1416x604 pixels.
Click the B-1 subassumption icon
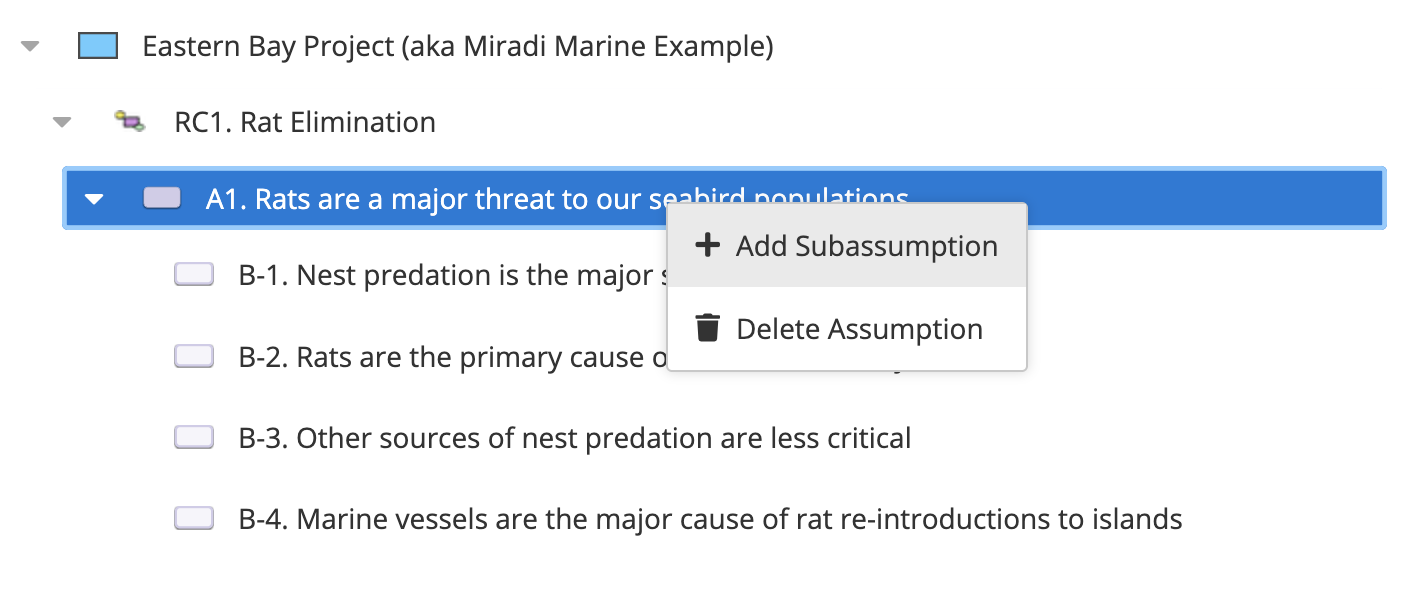(194, 275)
